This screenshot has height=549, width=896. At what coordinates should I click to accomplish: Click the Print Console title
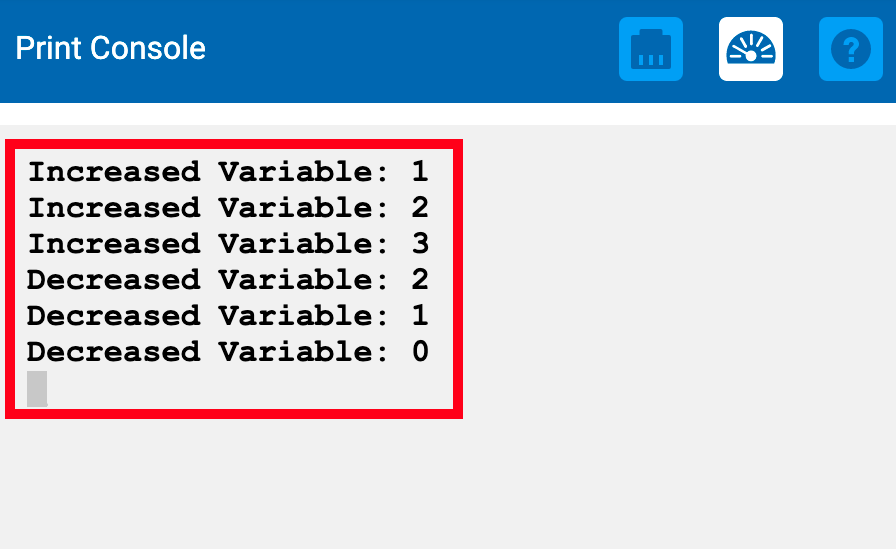click(x=111, y=48)
